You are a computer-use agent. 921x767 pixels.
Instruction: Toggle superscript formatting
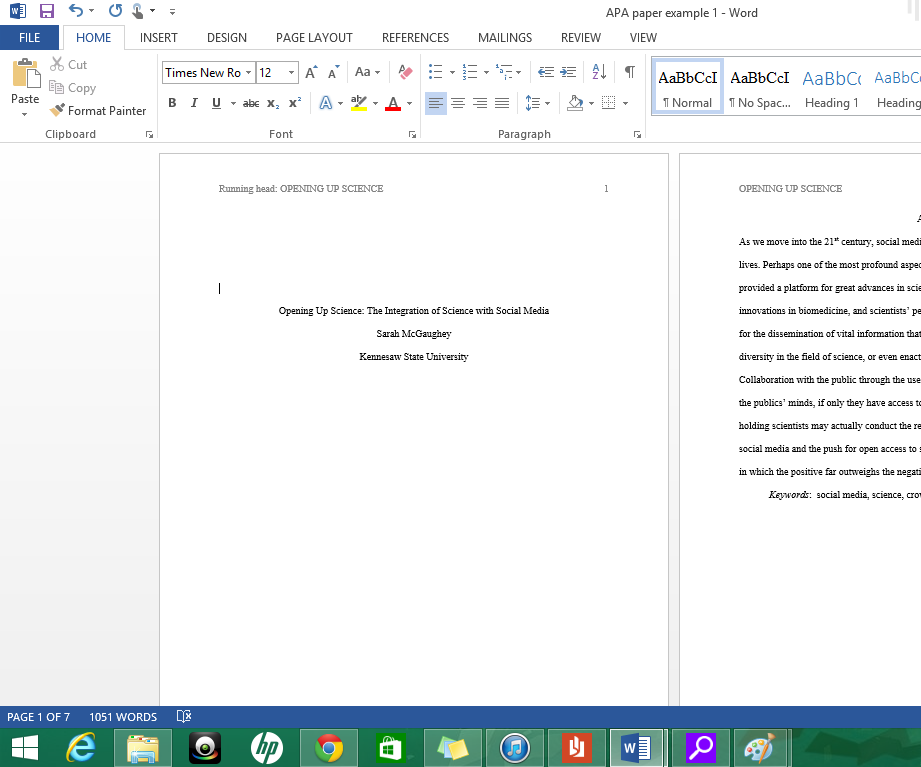pos(293,103)
